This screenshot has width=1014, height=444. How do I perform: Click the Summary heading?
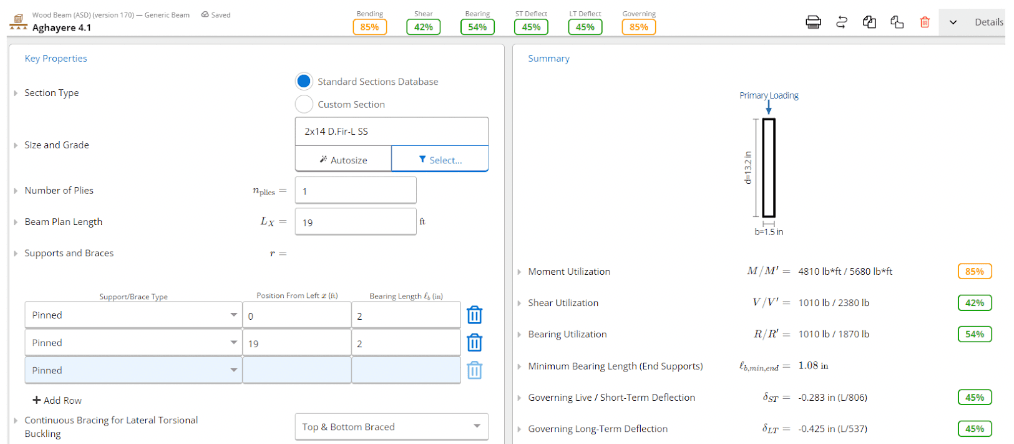(x=549, y=59)
